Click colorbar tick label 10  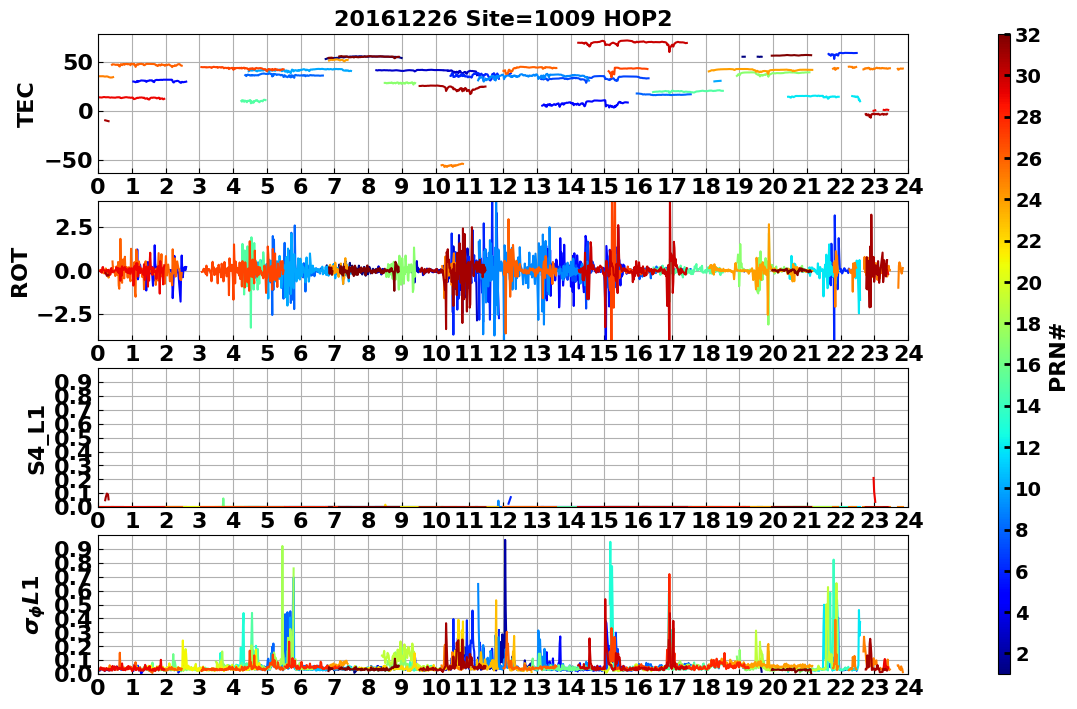(x=1028, y=488)
